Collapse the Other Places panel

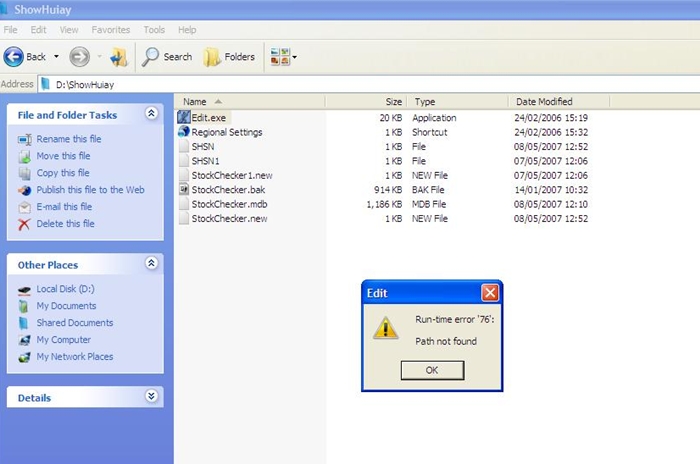(x=151, y=263)
